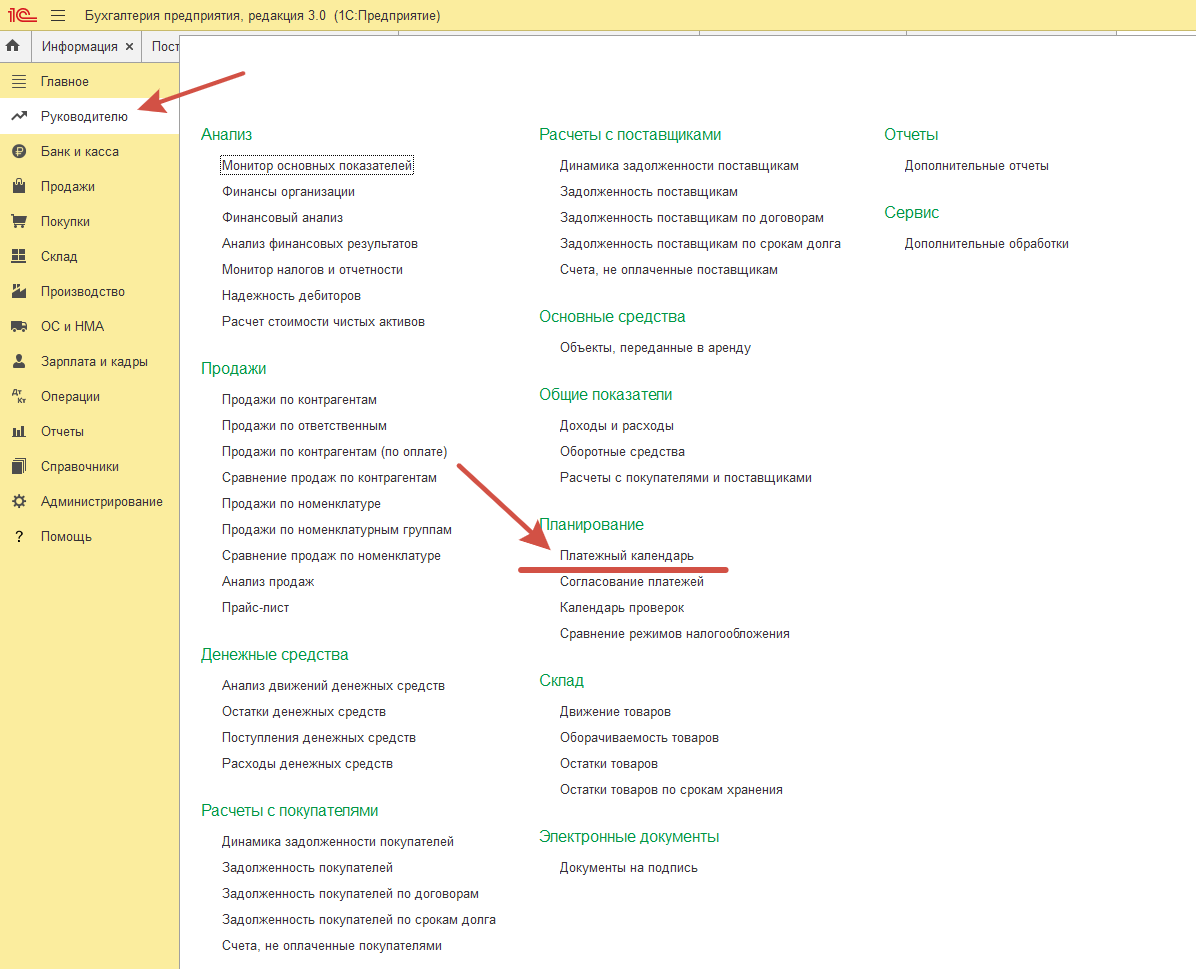This screenshot has height=969, width=1196.
Task: Click the Администрирование gear icon
Action: [19, 501]
